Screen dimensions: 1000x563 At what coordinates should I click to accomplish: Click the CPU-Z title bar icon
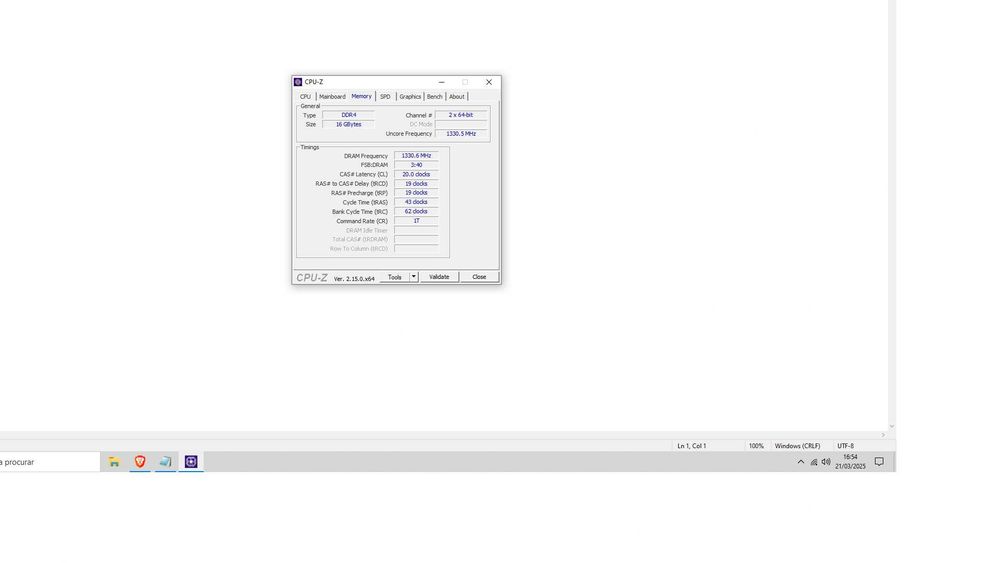[x=298, y=82]
